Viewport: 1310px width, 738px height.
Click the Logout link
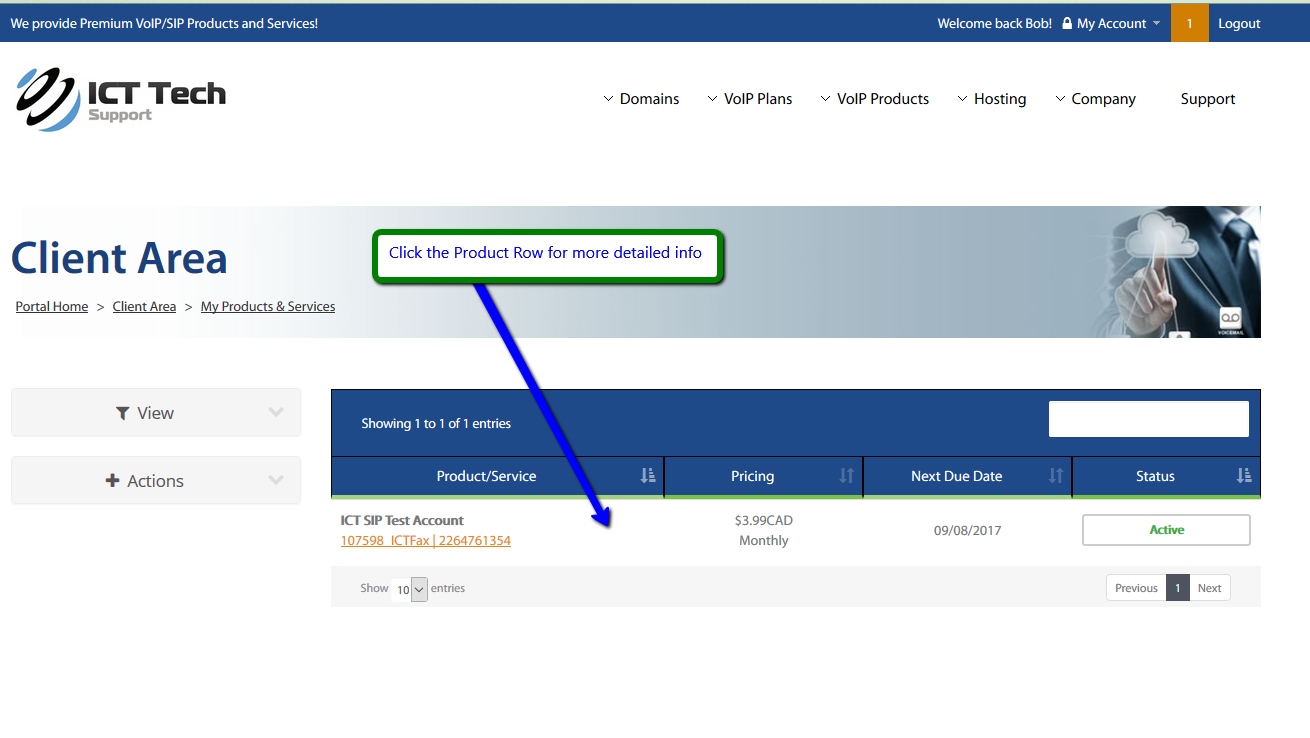click(1239, 23)
